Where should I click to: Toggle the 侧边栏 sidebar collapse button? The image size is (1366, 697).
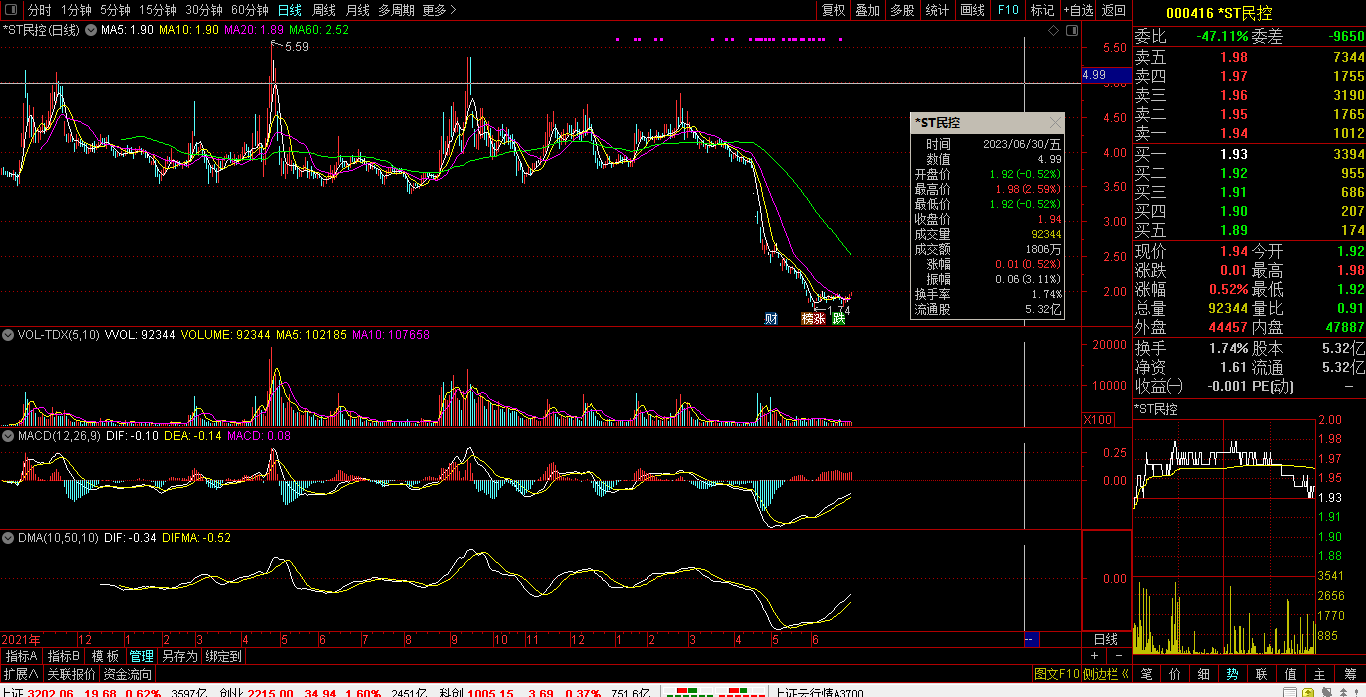coord(1106,674)
